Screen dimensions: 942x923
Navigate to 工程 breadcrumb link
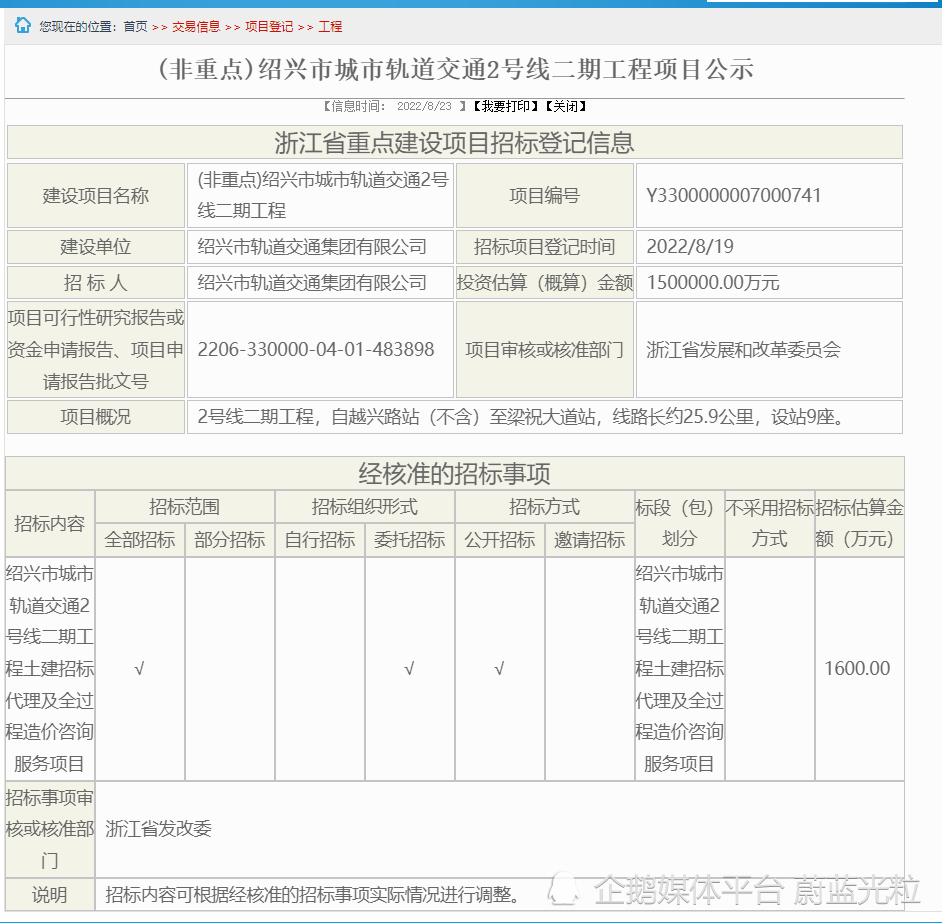[x=330, y=26]
